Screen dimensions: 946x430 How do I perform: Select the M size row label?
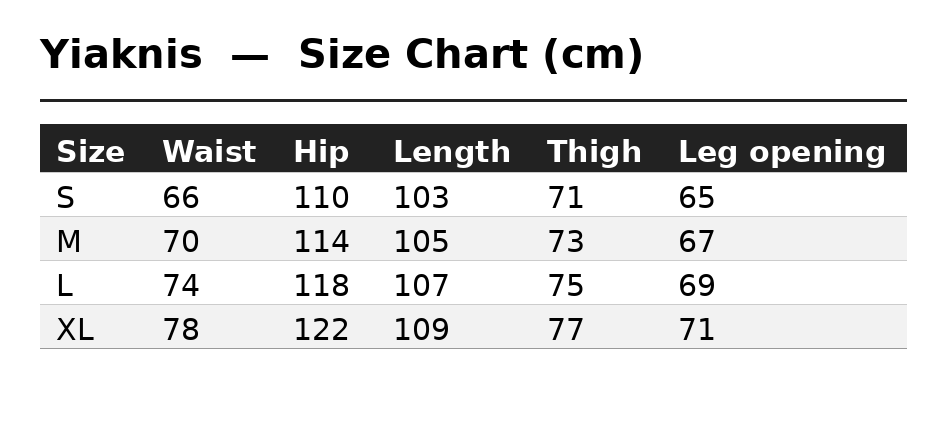coord(68,242)
